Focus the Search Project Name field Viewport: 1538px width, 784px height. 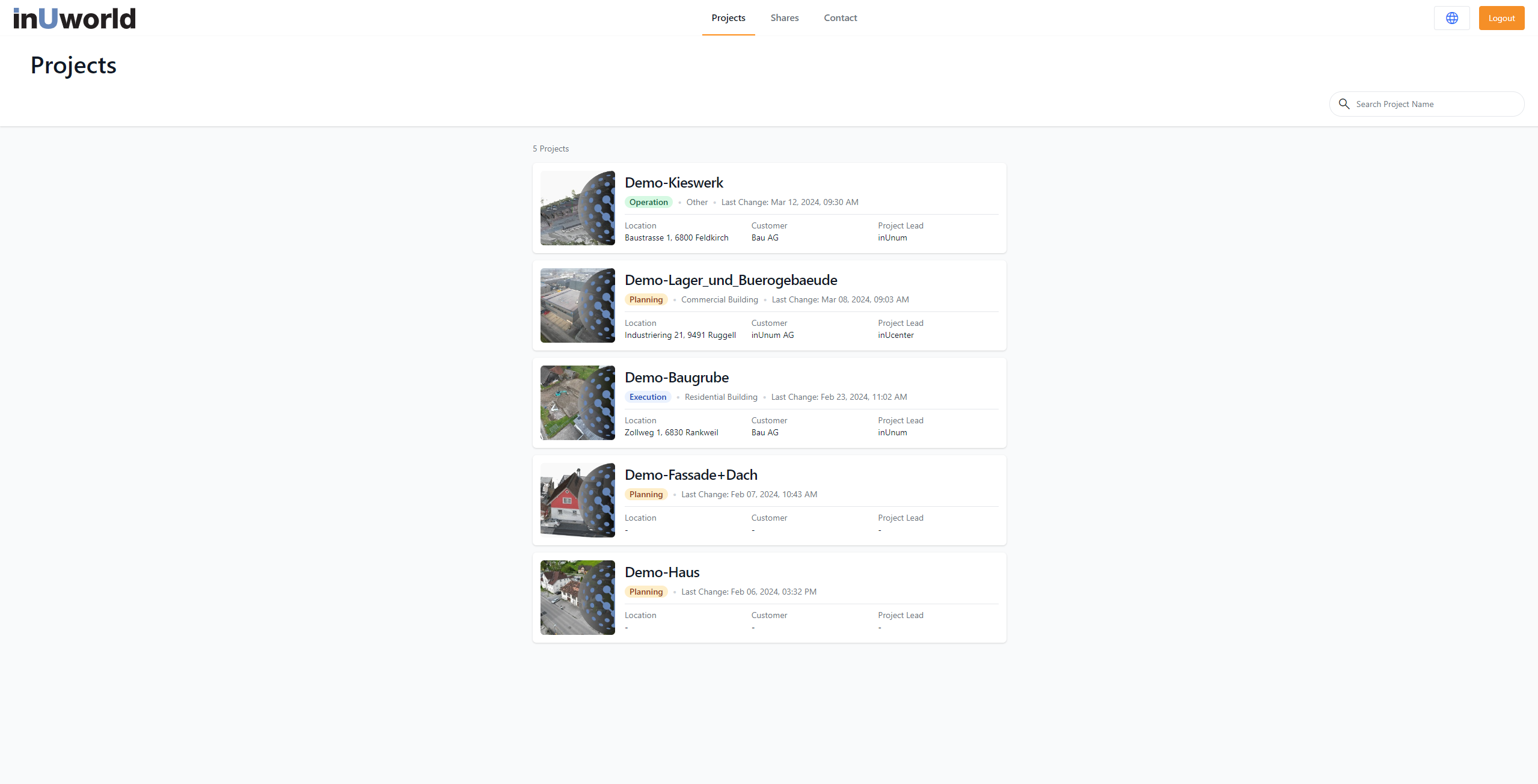click(x=1434, y=104)
